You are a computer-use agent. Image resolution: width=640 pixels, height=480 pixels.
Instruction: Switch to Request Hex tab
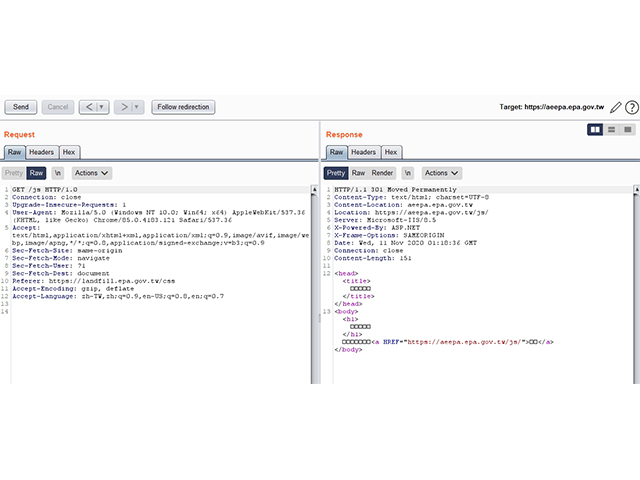pyautogui.click(x=69, y=152)
